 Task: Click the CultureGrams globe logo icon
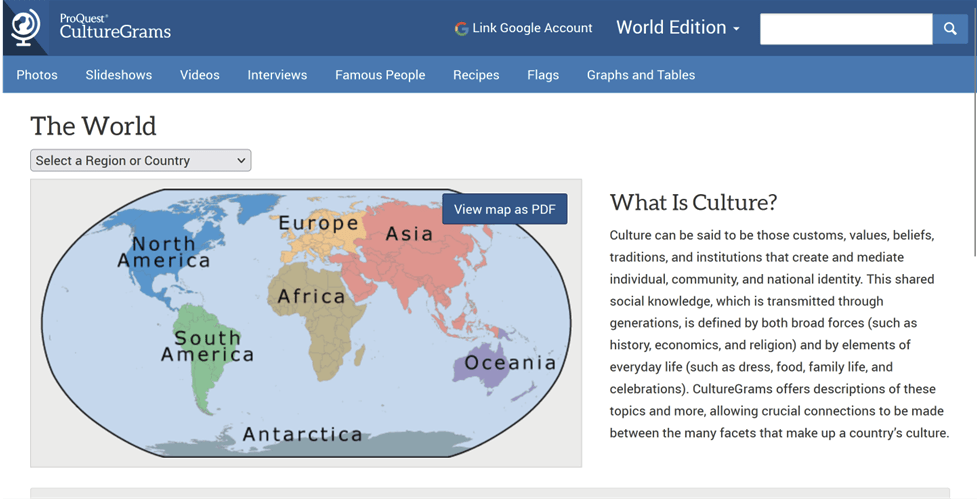pos(26,28)
